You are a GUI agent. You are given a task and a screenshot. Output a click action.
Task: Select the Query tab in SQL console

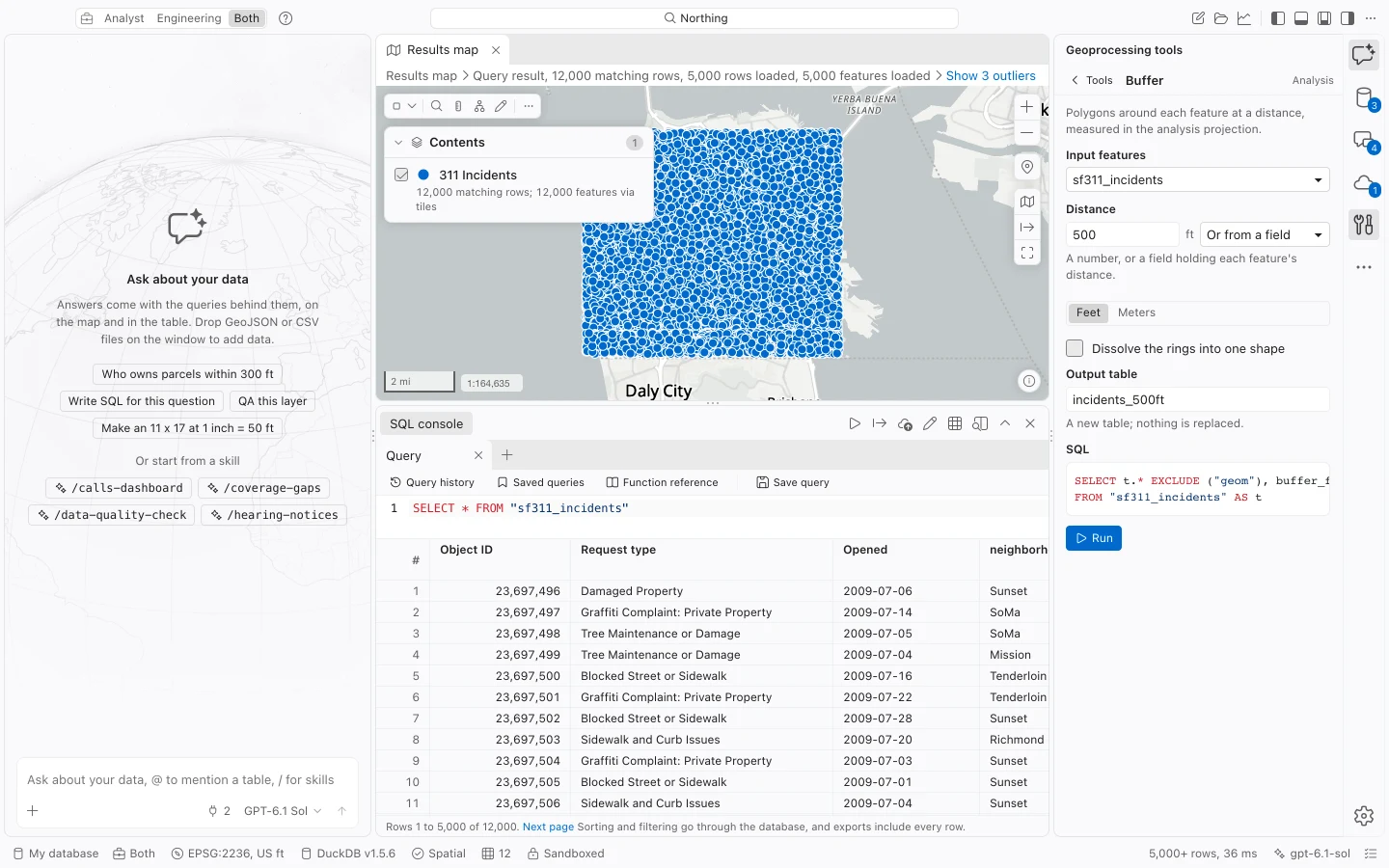[x=404, y=455]
